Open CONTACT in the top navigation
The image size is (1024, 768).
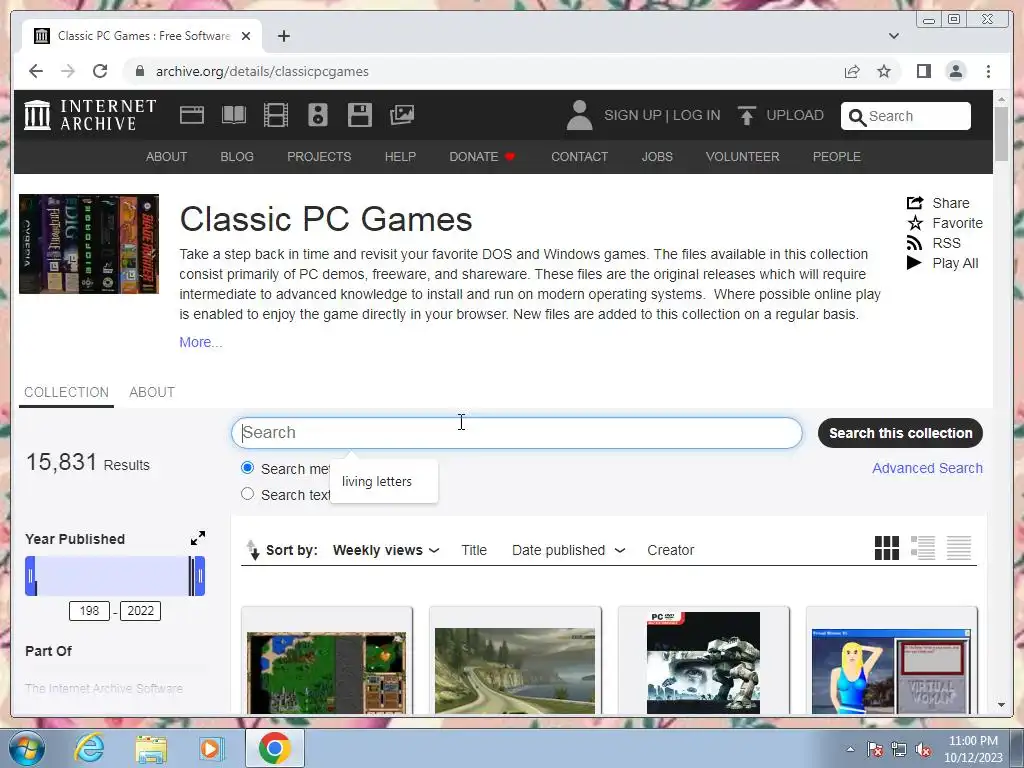[580, 157]
